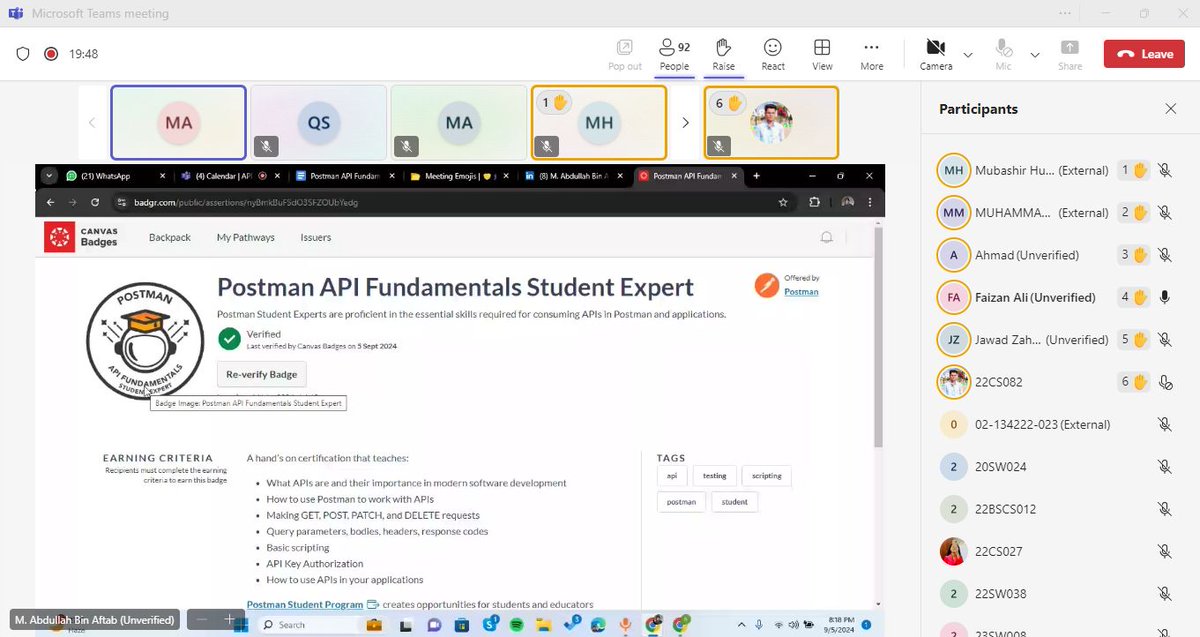
Task: Click the minus zoom-out control on shared view
Action: [202, 620]
